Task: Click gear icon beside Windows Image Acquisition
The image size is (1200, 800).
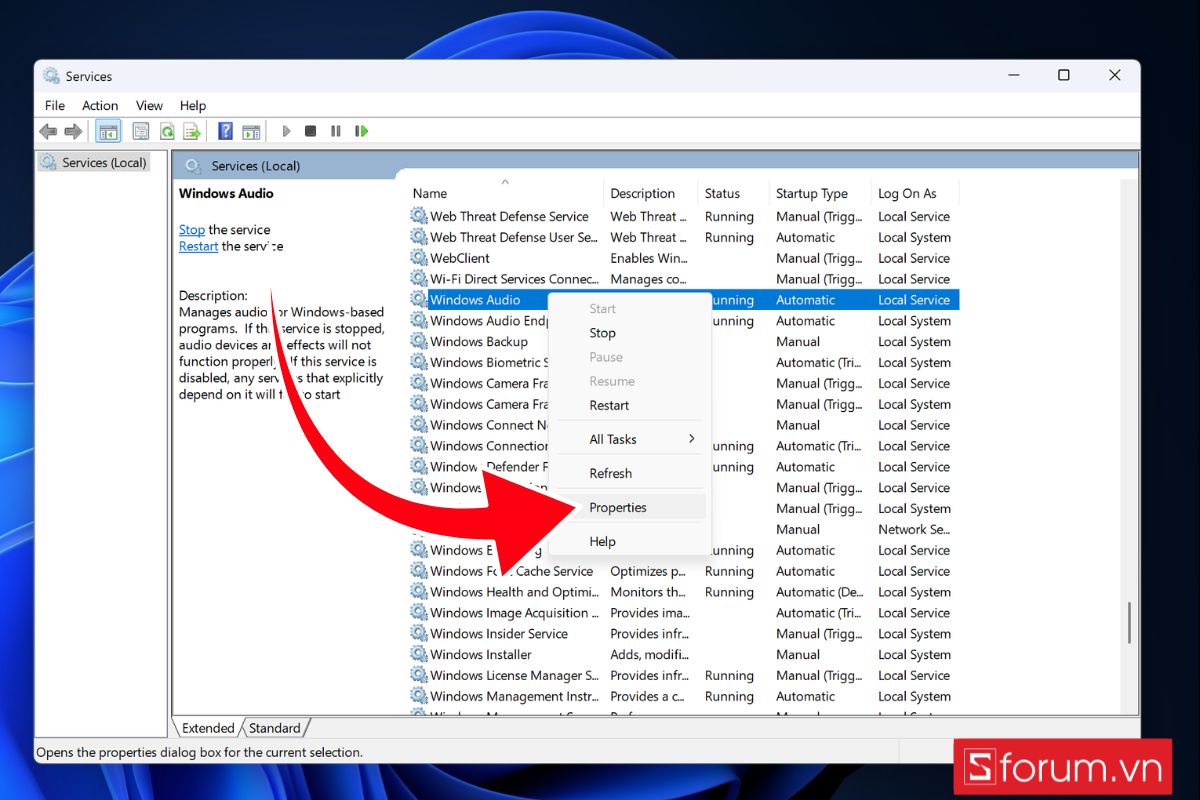Action: click(419, 613)
